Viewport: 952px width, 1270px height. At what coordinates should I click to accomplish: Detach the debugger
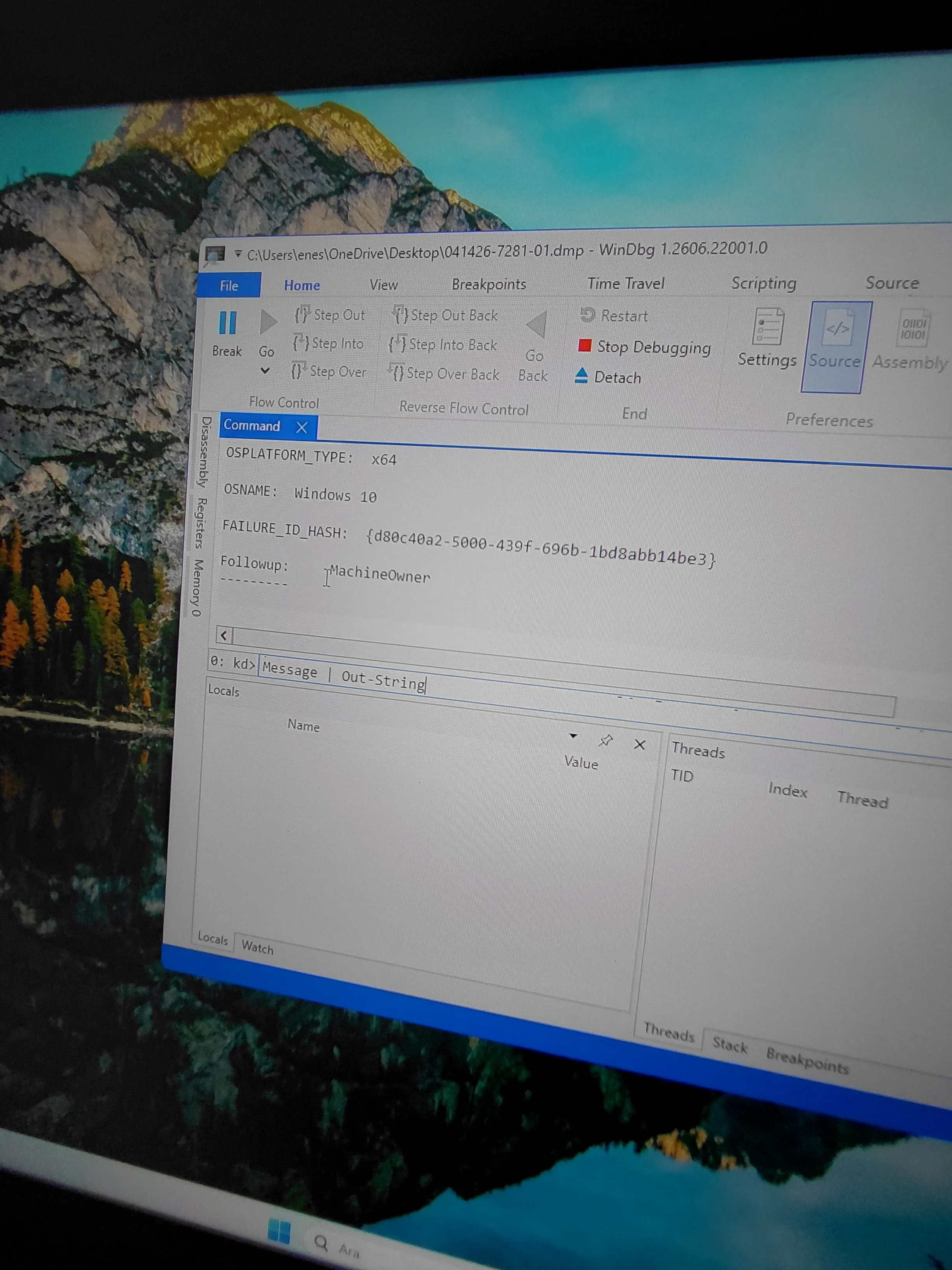(608, 377)
